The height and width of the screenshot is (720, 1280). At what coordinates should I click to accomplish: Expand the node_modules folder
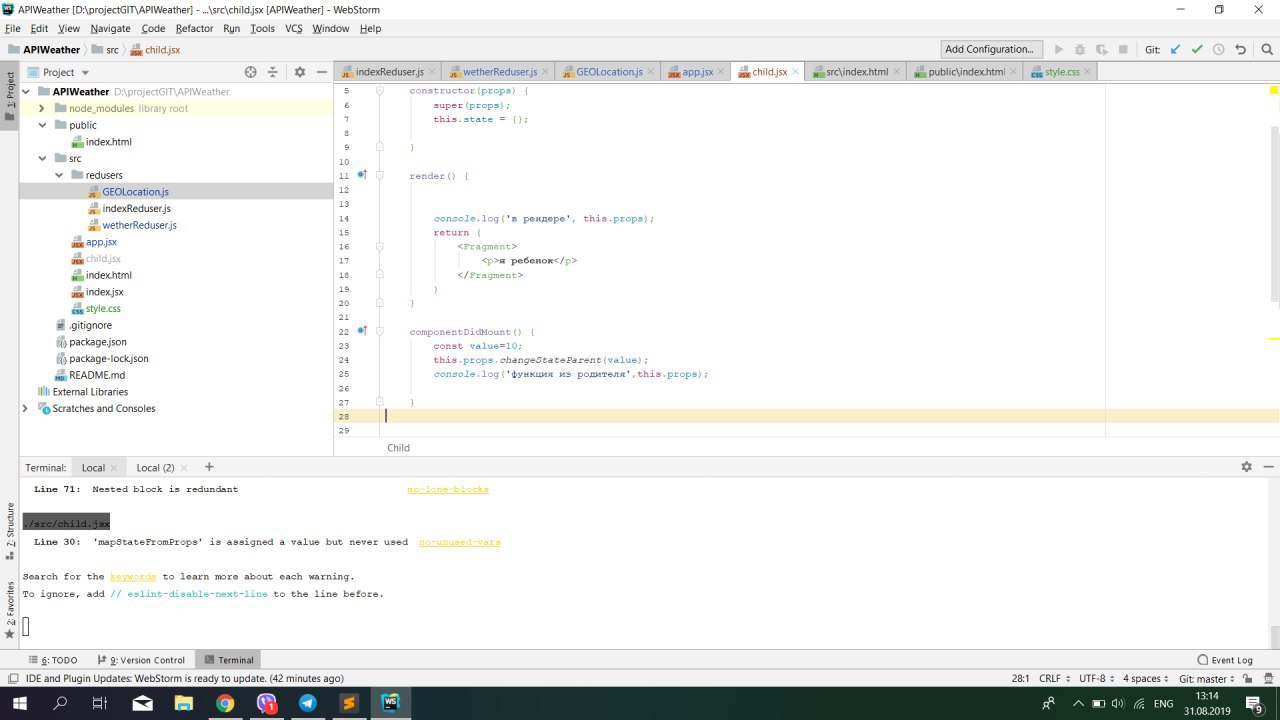(43, 108)
